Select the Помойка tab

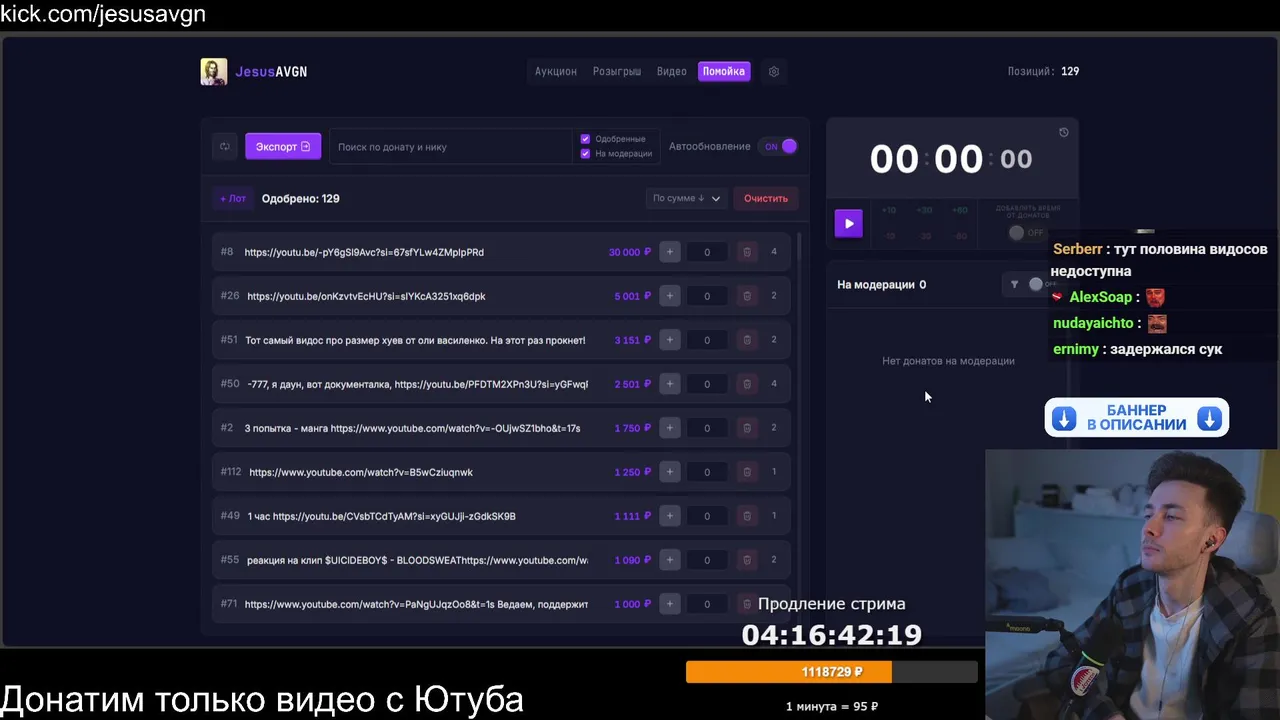point(723,72)
